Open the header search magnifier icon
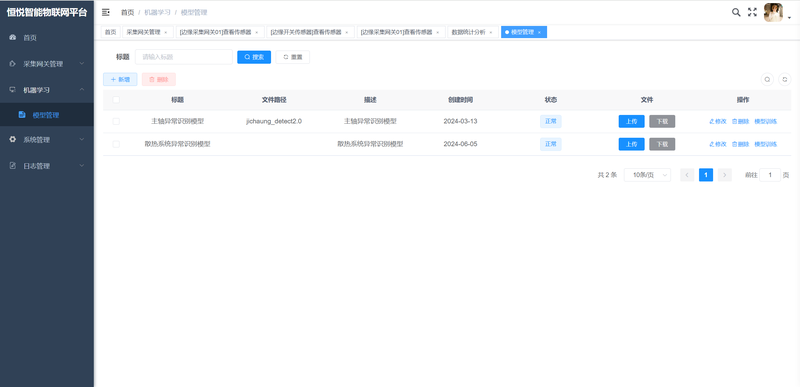 [x=736, y=12]
